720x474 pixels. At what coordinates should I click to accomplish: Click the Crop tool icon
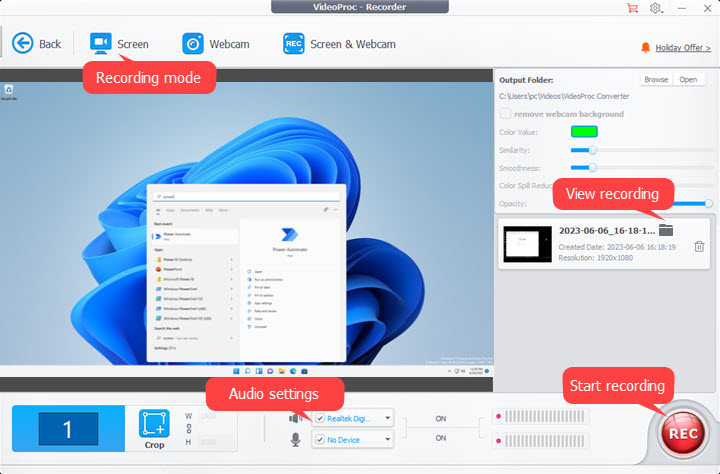pos(154,424)
